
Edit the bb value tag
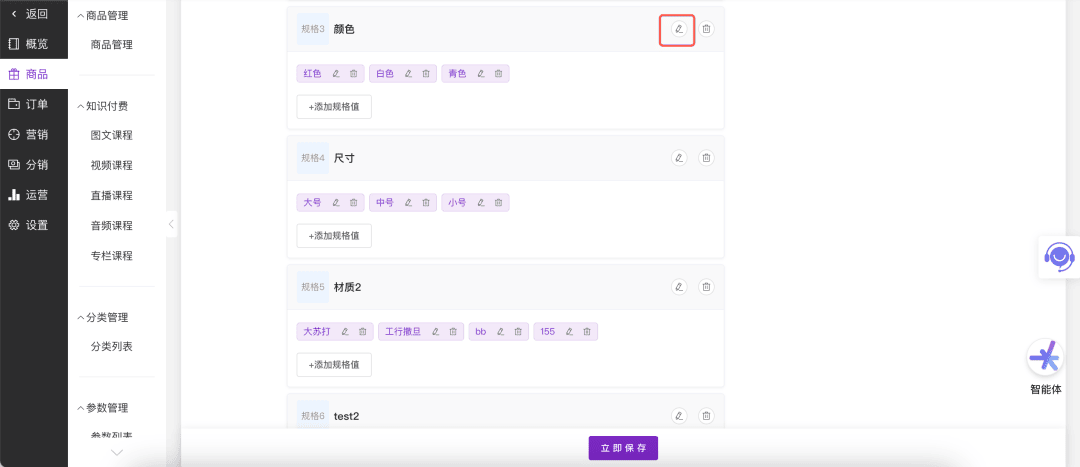pyautogui.click(x=501, y=331)
